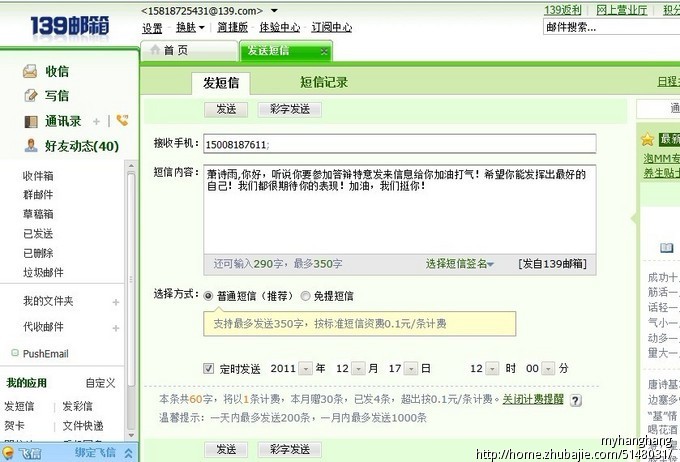This screenshot has height=462, width=680.
Task: Toggle the 定时发送 checkbox
Action: [209, 369]
